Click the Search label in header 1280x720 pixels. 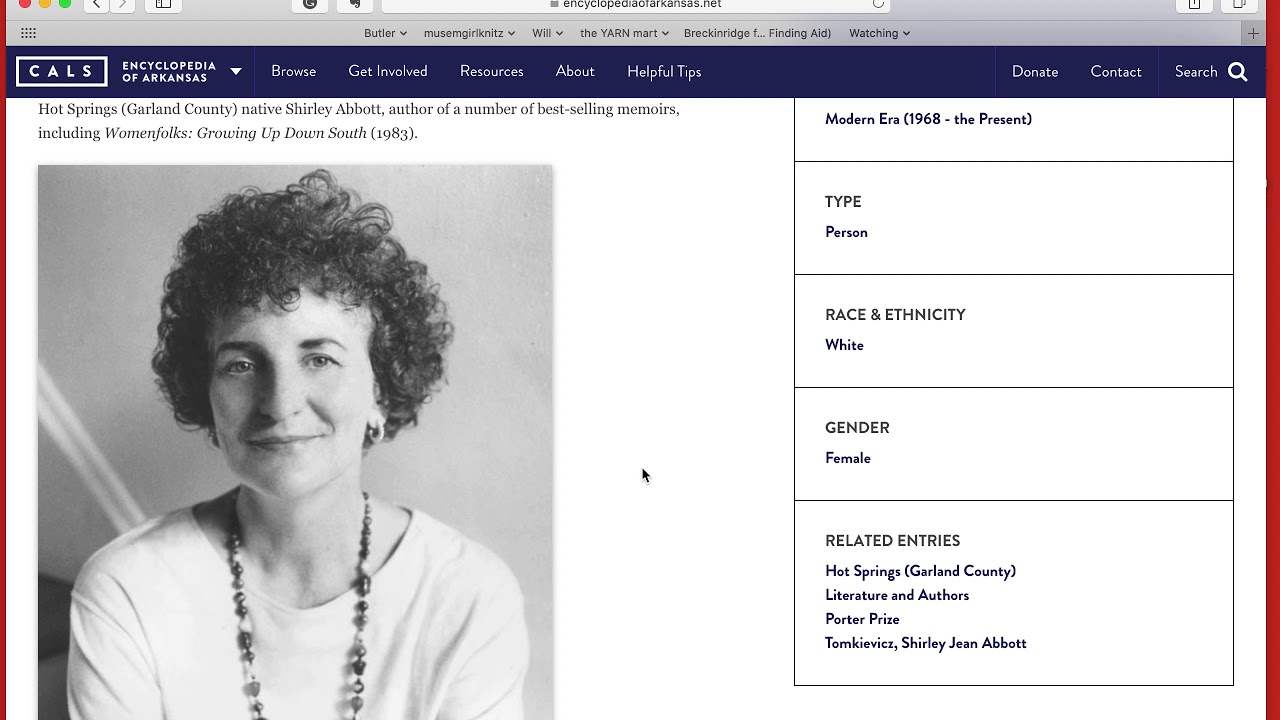click(x=1196, y=72)
